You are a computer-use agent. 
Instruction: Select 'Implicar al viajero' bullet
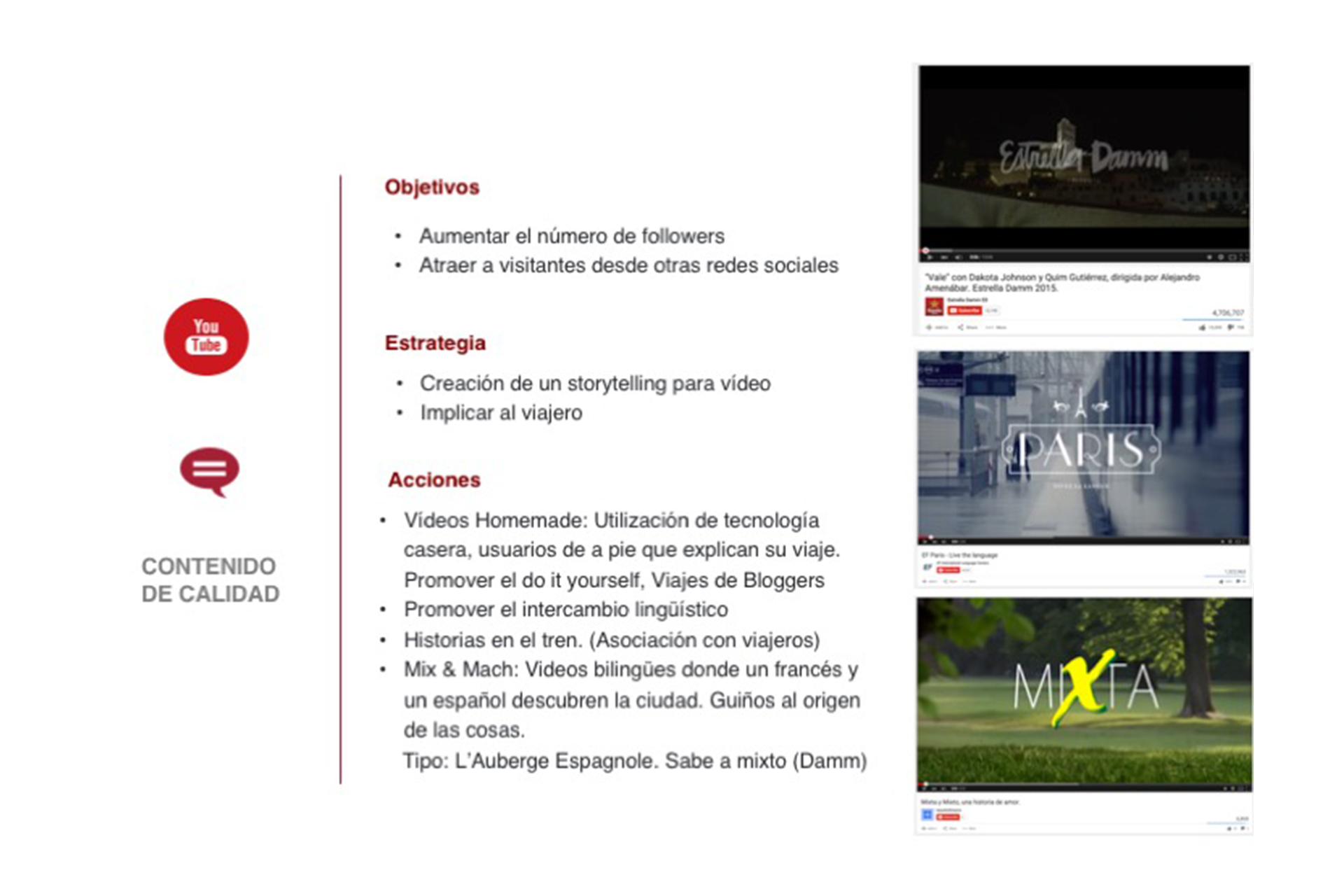pos(500,413)
